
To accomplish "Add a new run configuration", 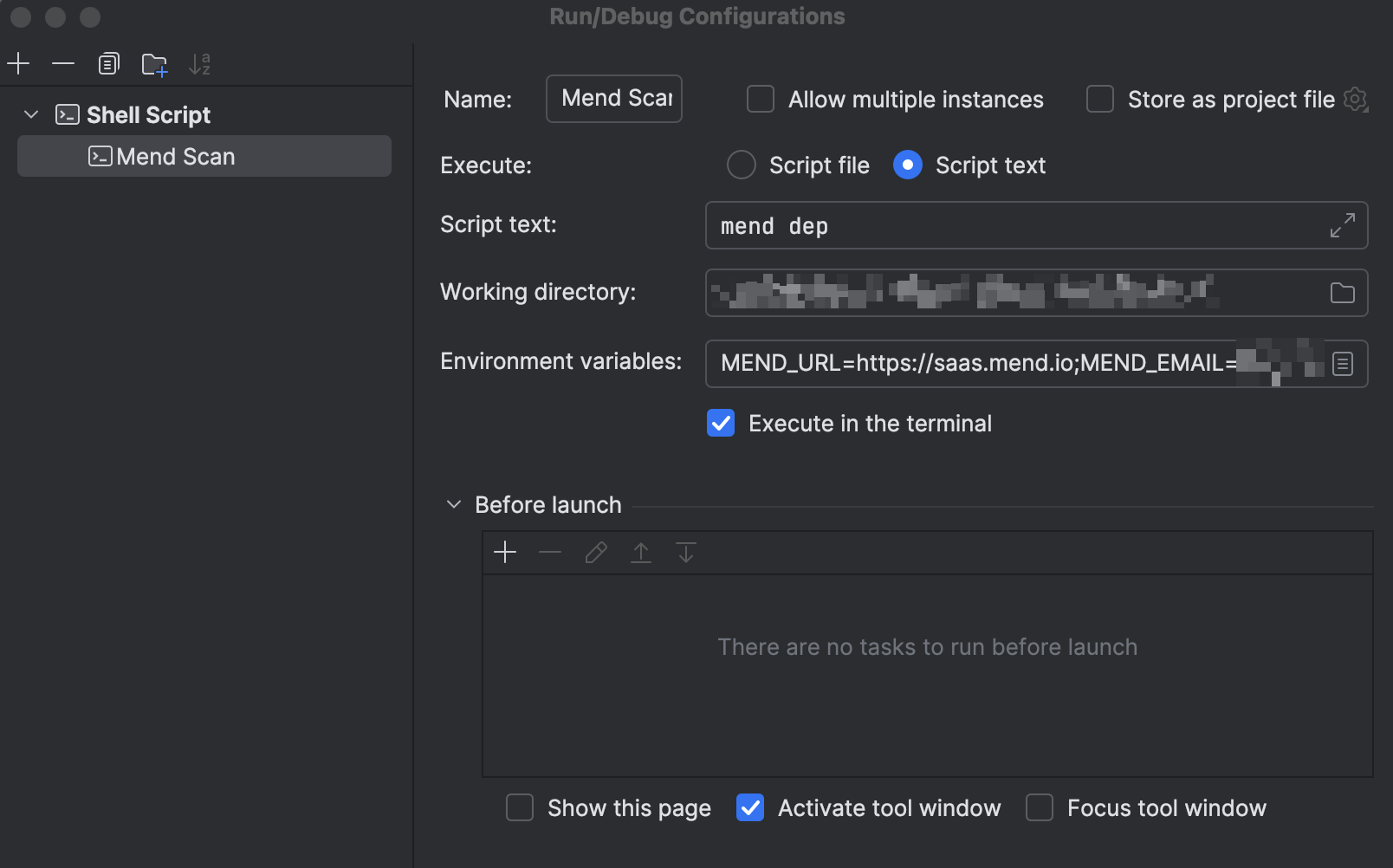I will click(x=18, y=63).
